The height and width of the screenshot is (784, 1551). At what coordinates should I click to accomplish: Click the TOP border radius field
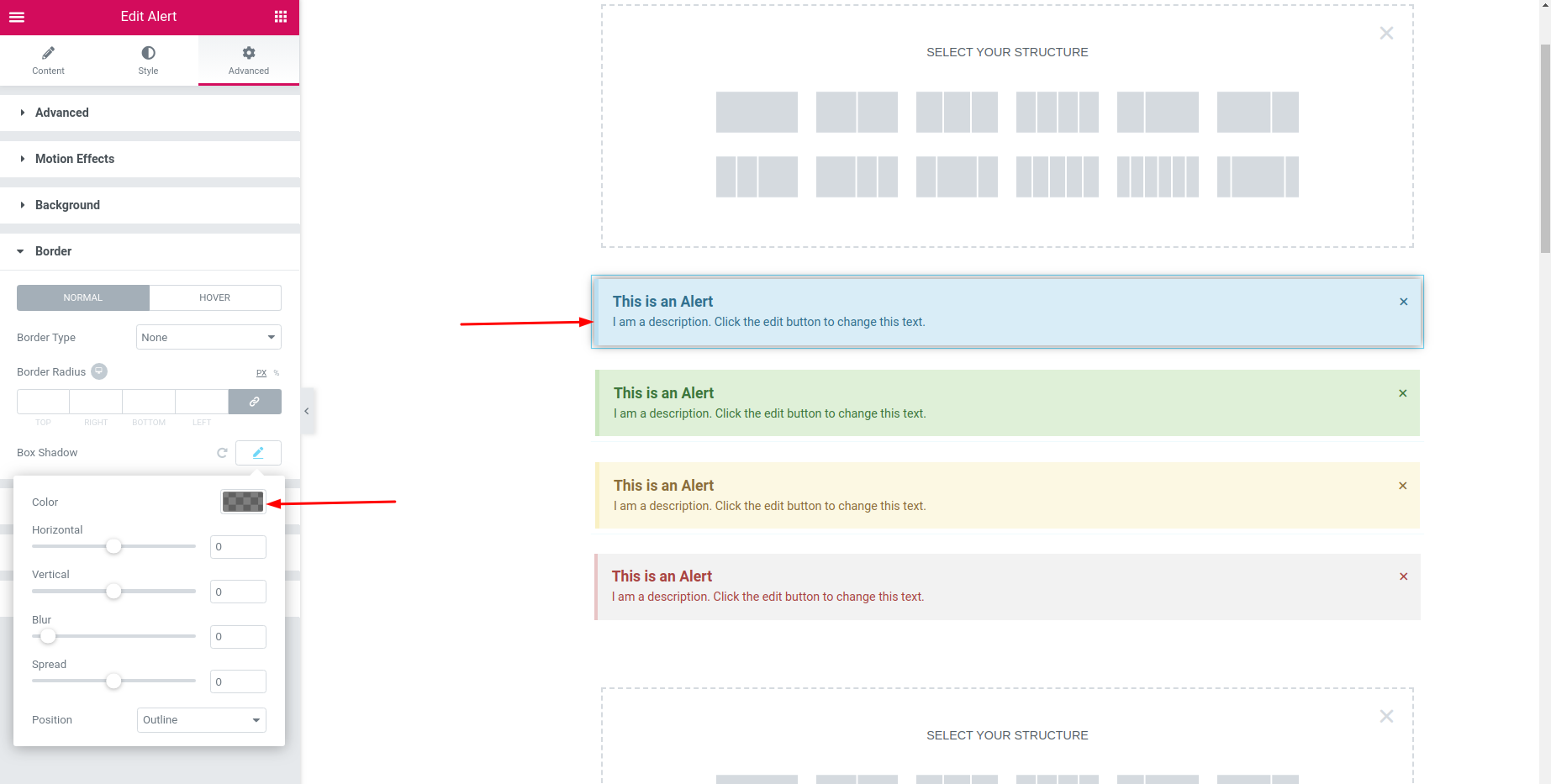(x=43, y=402)
